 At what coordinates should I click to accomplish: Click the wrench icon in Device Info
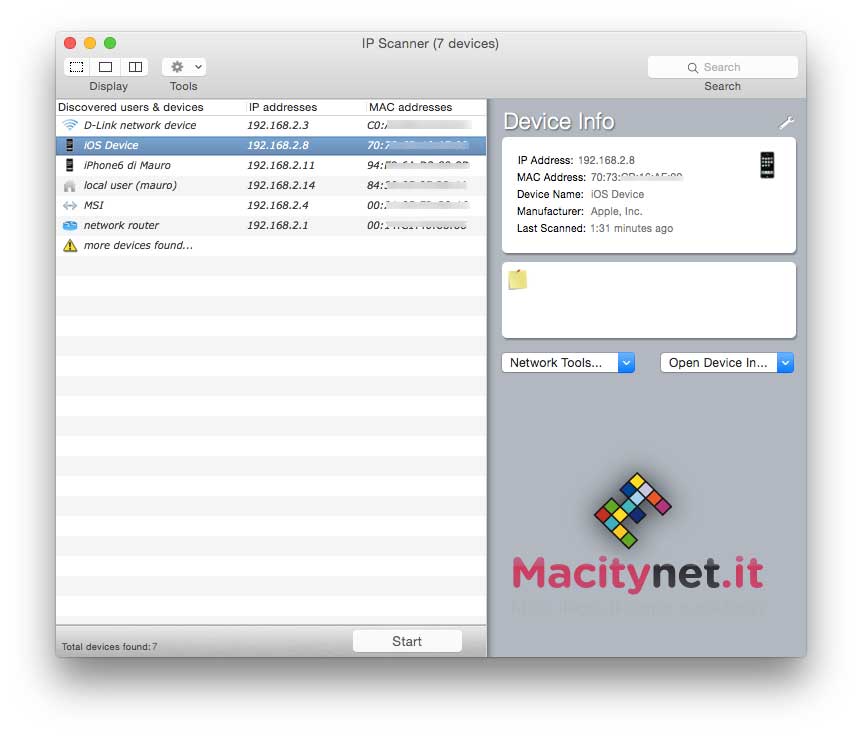point(787,122)
